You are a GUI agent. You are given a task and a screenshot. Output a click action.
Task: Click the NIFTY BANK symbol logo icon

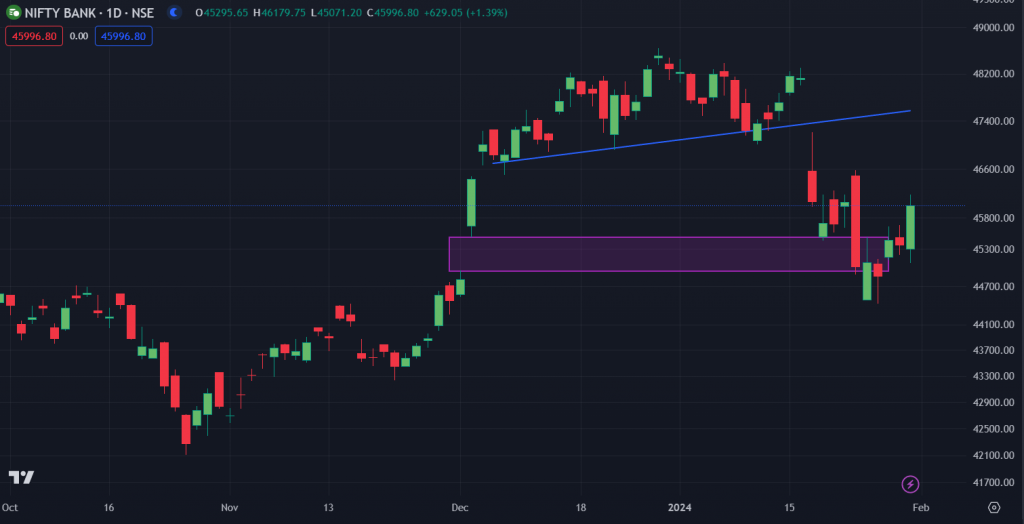click(13, 12)
